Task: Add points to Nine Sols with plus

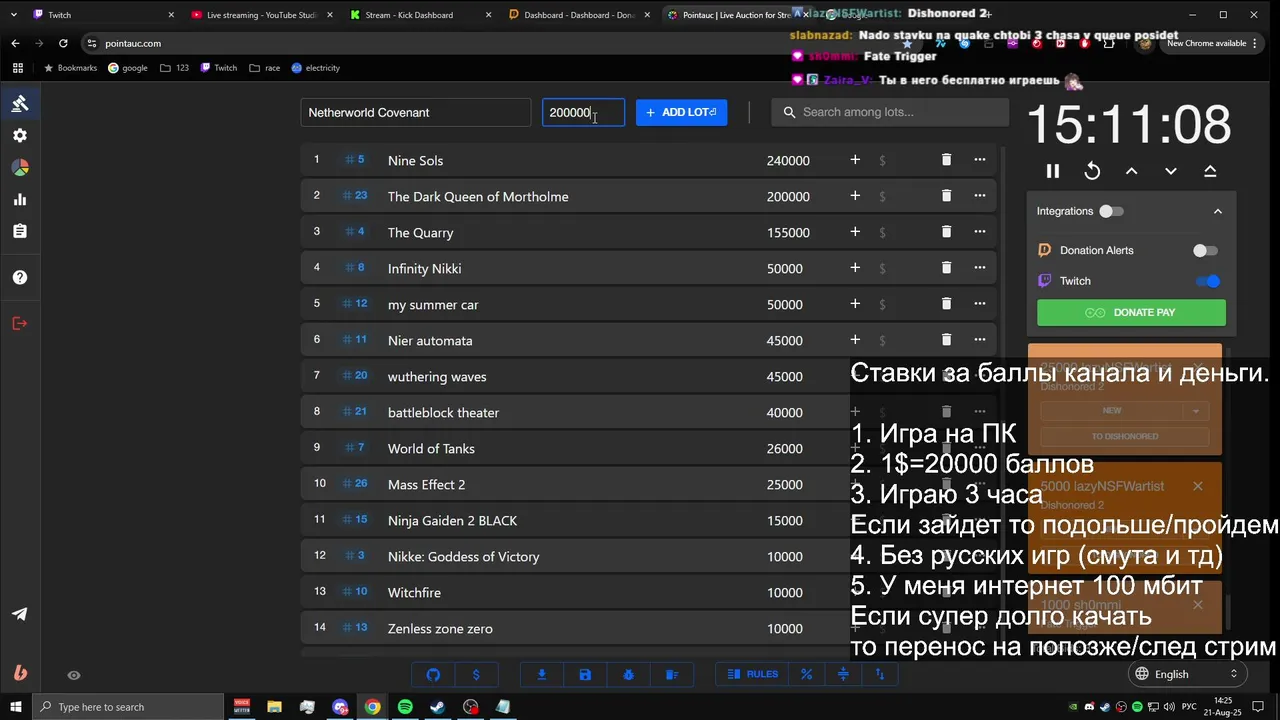Action: pyautogui.click(x=855, y=160)
